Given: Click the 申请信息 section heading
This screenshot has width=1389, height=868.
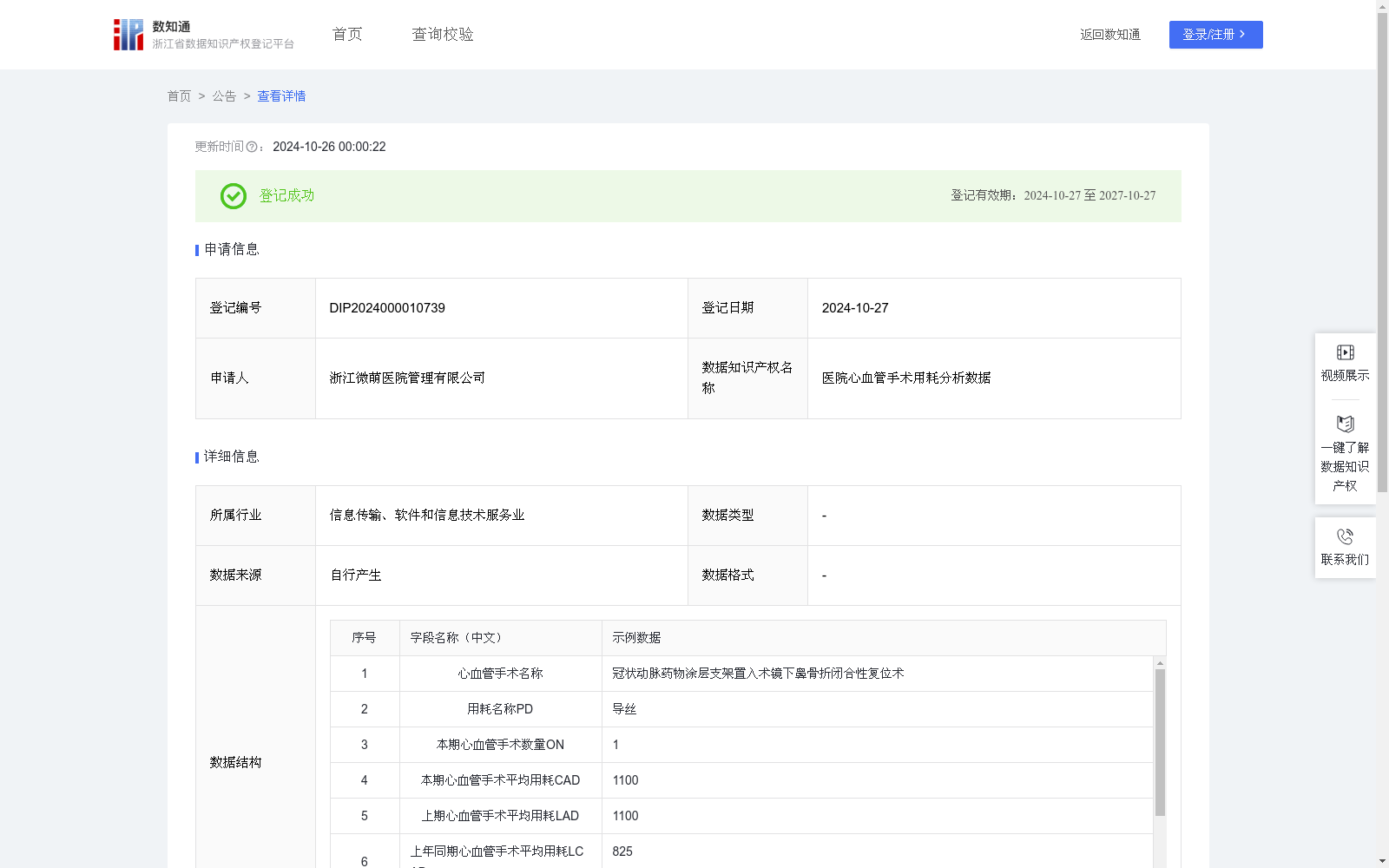Looking at the screenshot, I should (231, 250).
